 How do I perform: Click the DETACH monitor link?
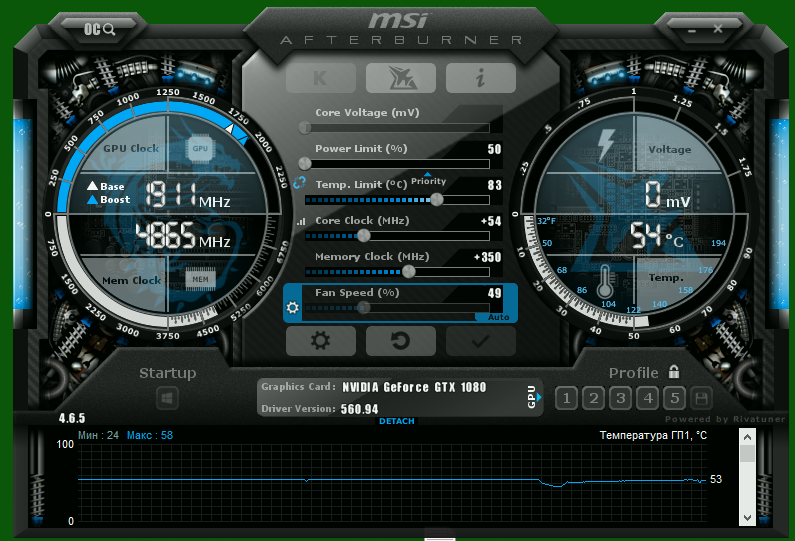(x=397, y=421)
